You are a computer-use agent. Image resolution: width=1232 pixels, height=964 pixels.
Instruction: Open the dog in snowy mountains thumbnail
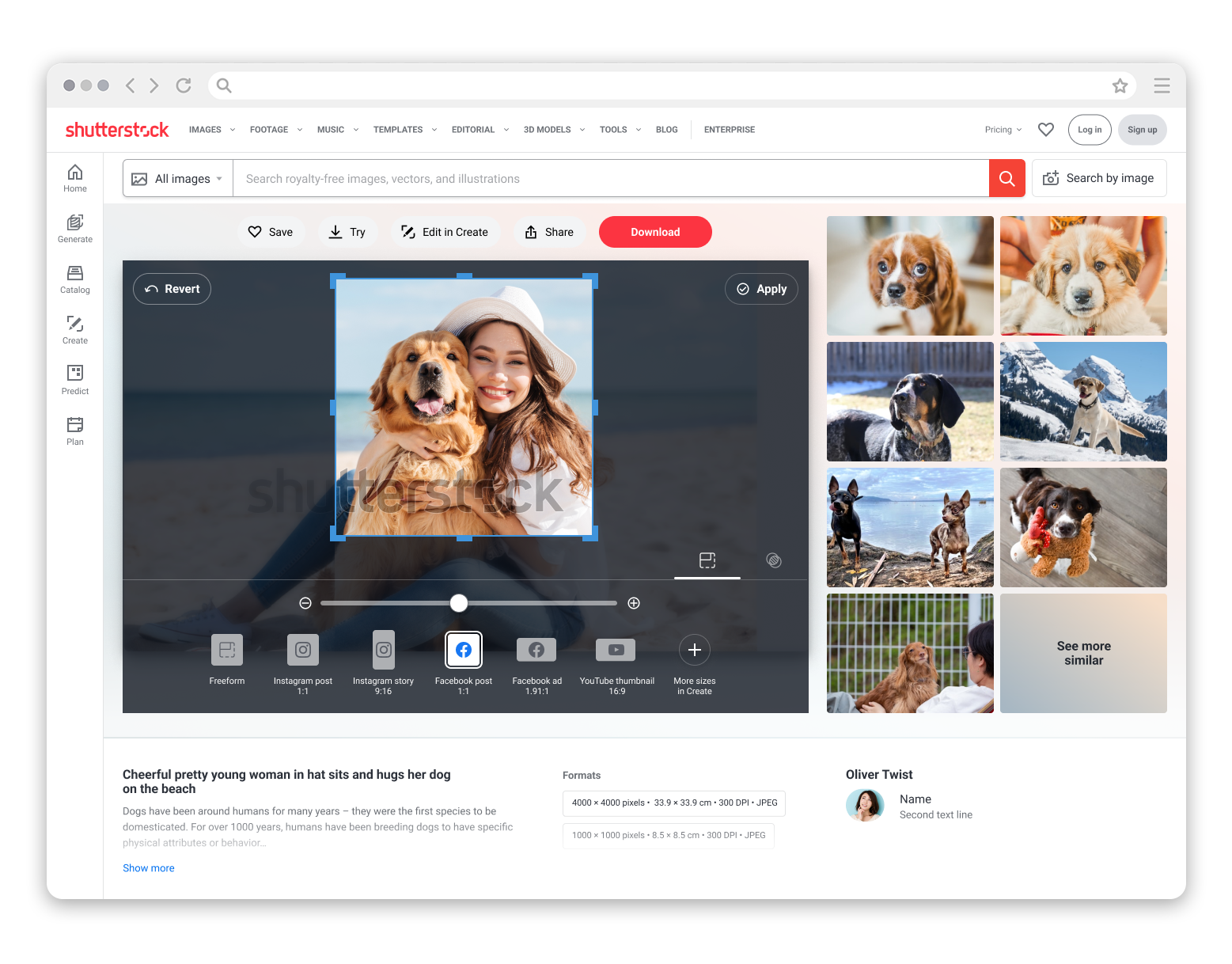[x=1083, y=401]
